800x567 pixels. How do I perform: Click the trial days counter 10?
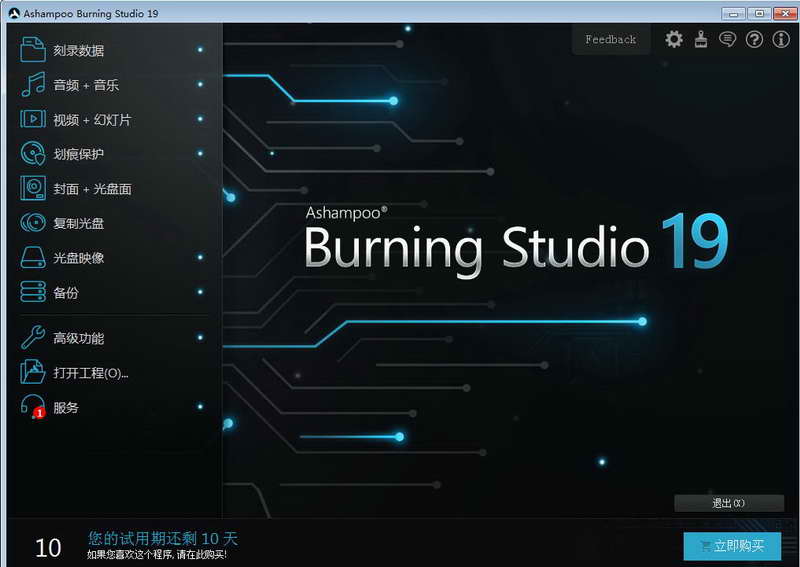click(x=48, y=548)
